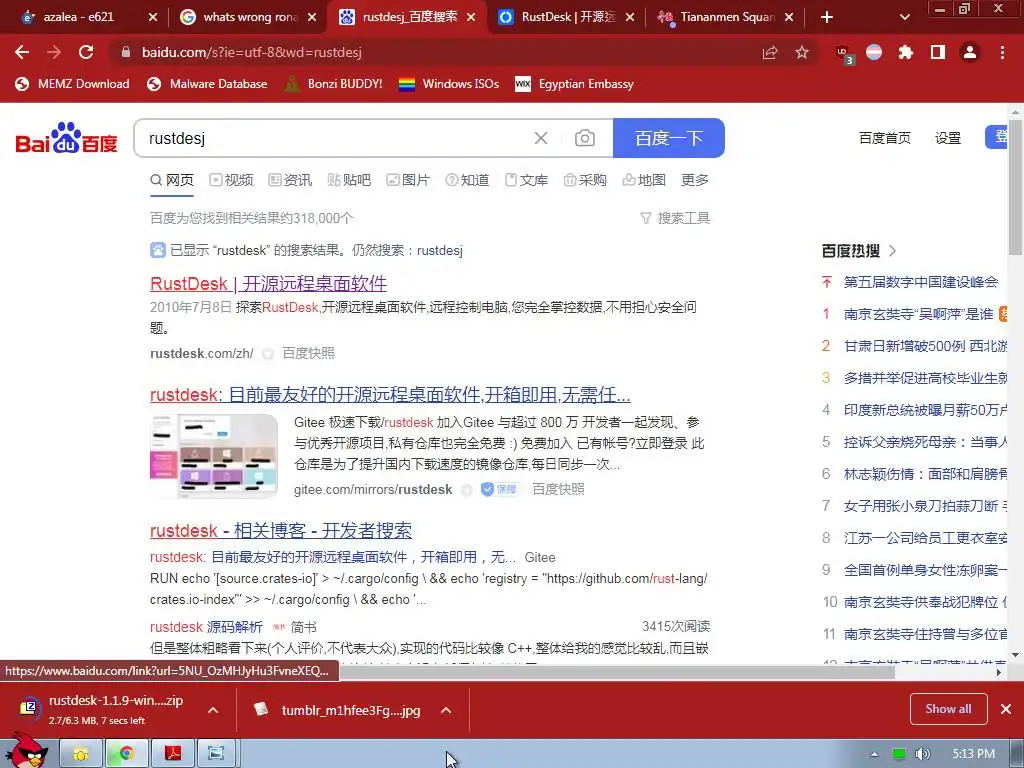The height and width of the screenshot is (768, 1024).
Task: Switch to the Tiananmen Square tab
Action: click(726, 17)
